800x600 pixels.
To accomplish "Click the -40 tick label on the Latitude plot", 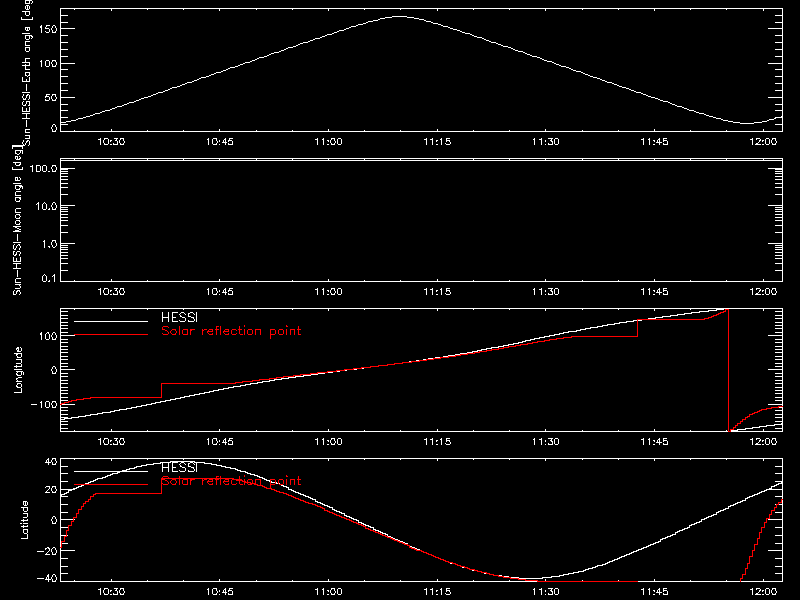I will tap(47, 578).
